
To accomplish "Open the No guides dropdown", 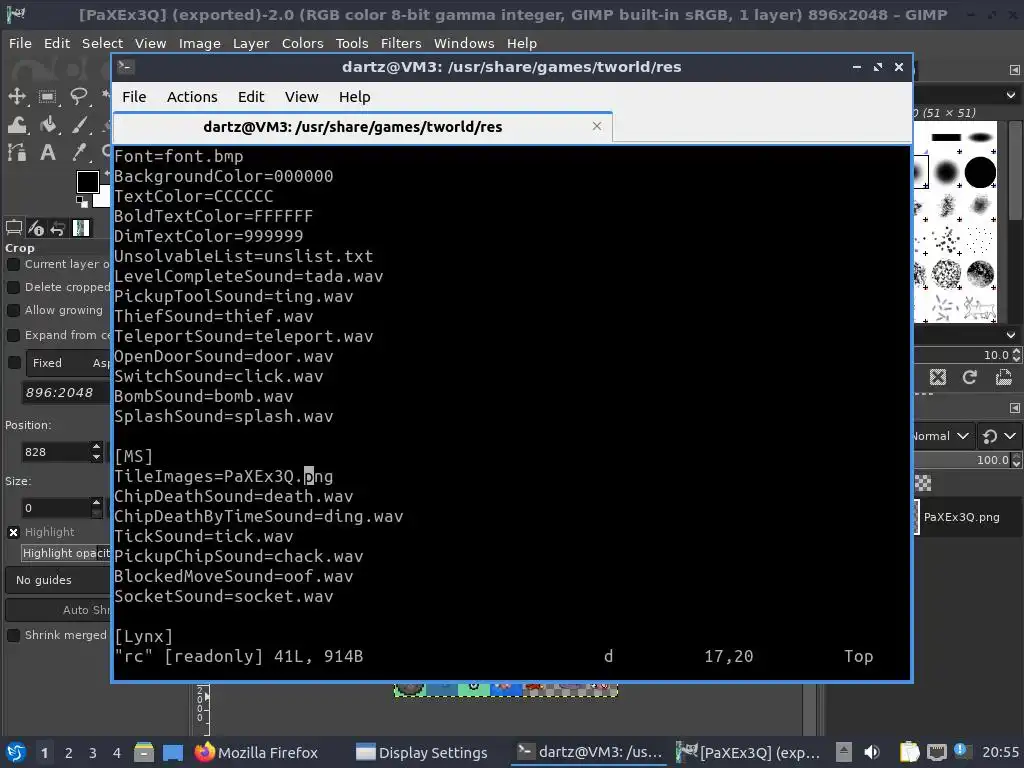I will [58, 580].
